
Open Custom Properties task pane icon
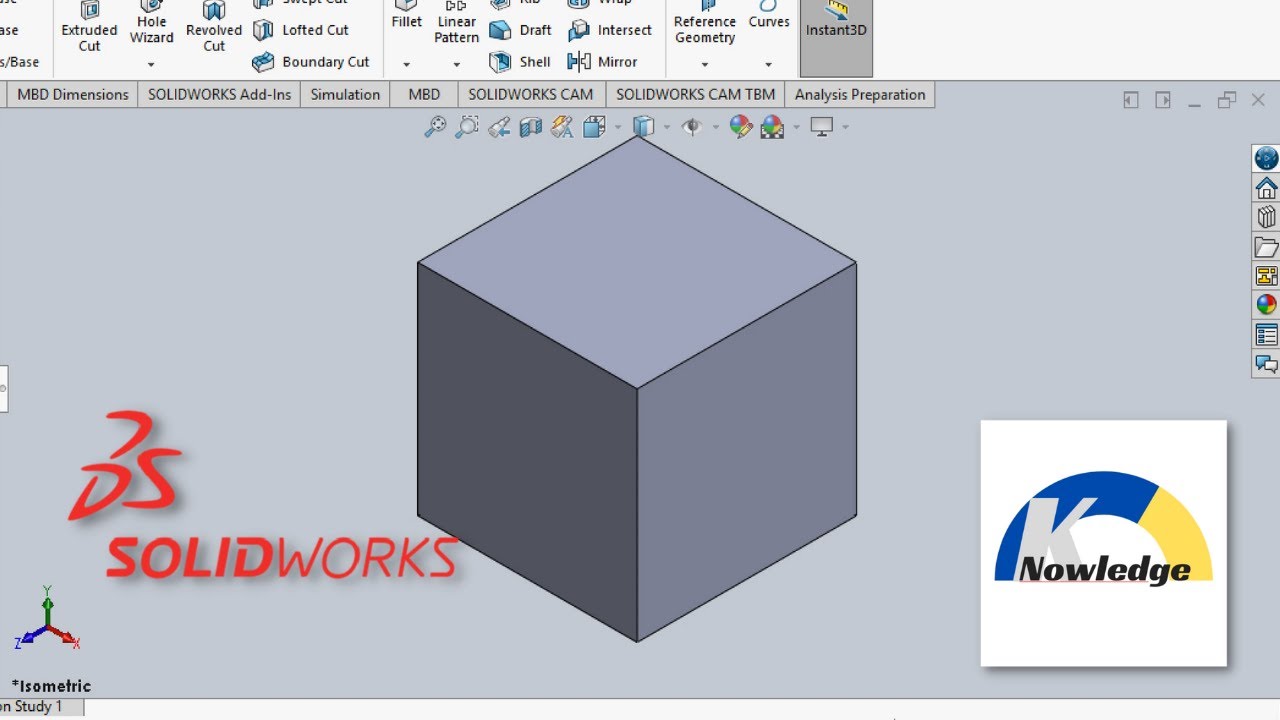click(x=1266, y=334)
